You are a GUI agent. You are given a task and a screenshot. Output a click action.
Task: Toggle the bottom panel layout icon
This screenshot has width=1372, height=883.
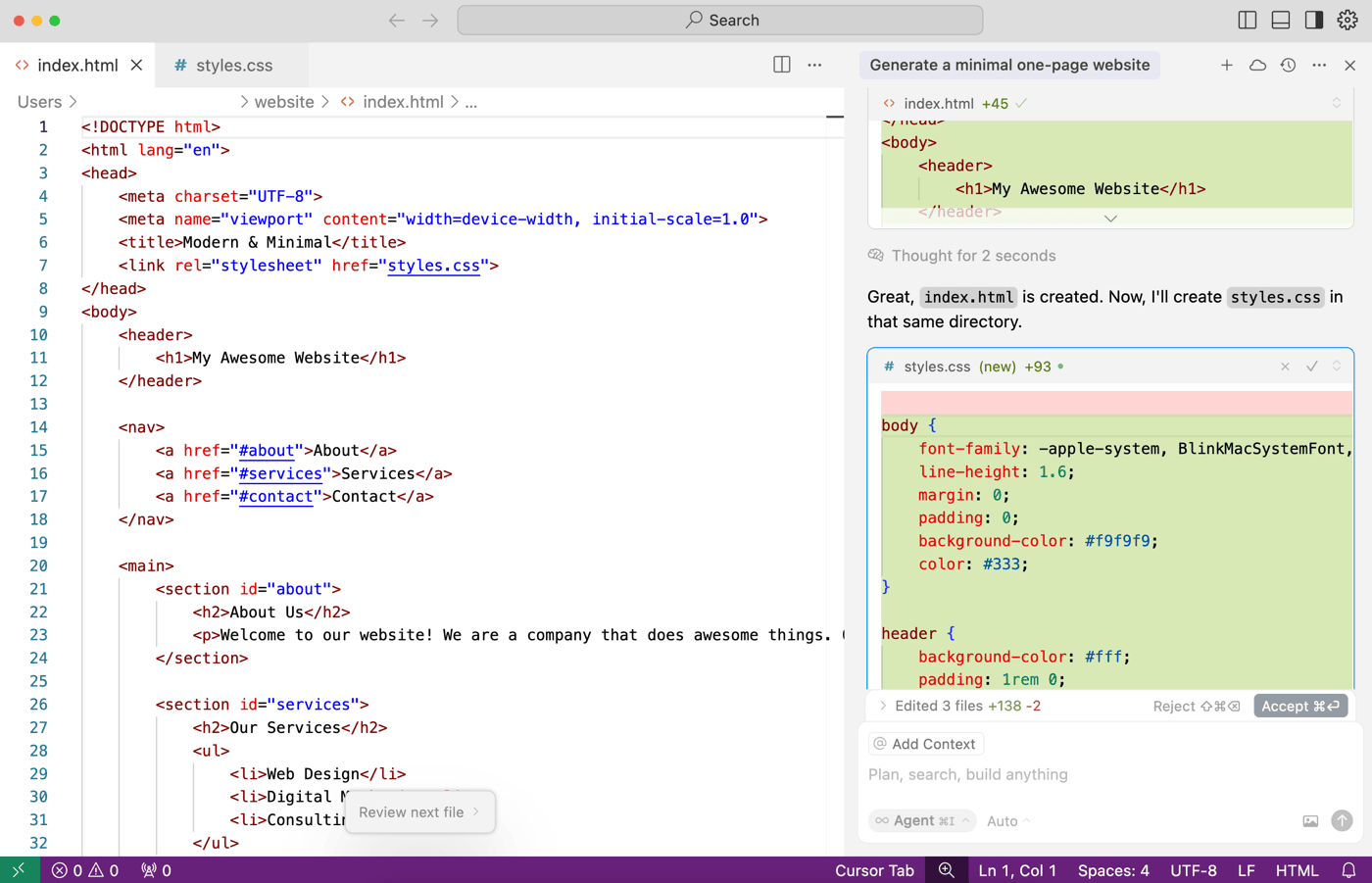[1281, 20]
